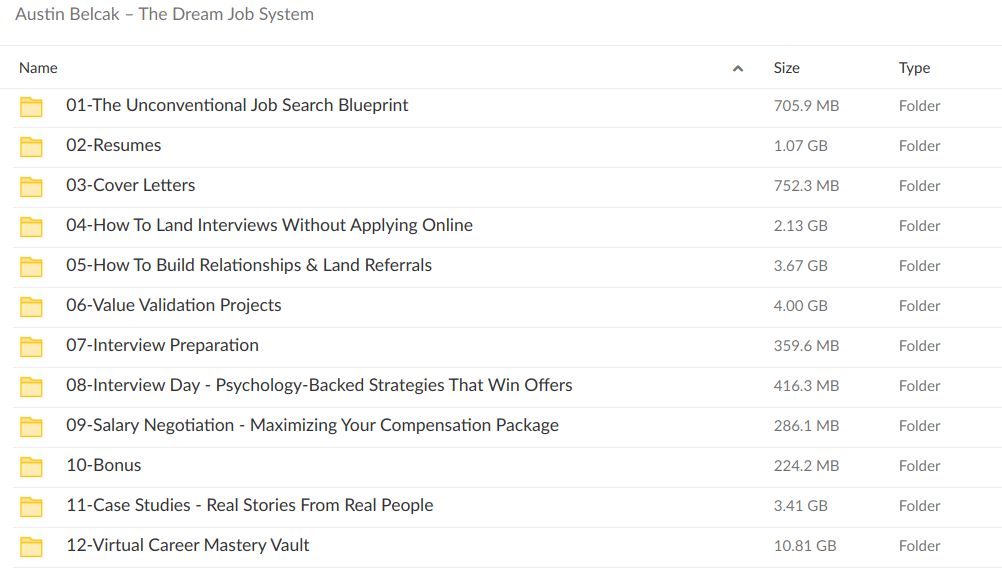Click the Type column header
The height and width of the screenshot is (580, 1002).
(x=914, y=68)
